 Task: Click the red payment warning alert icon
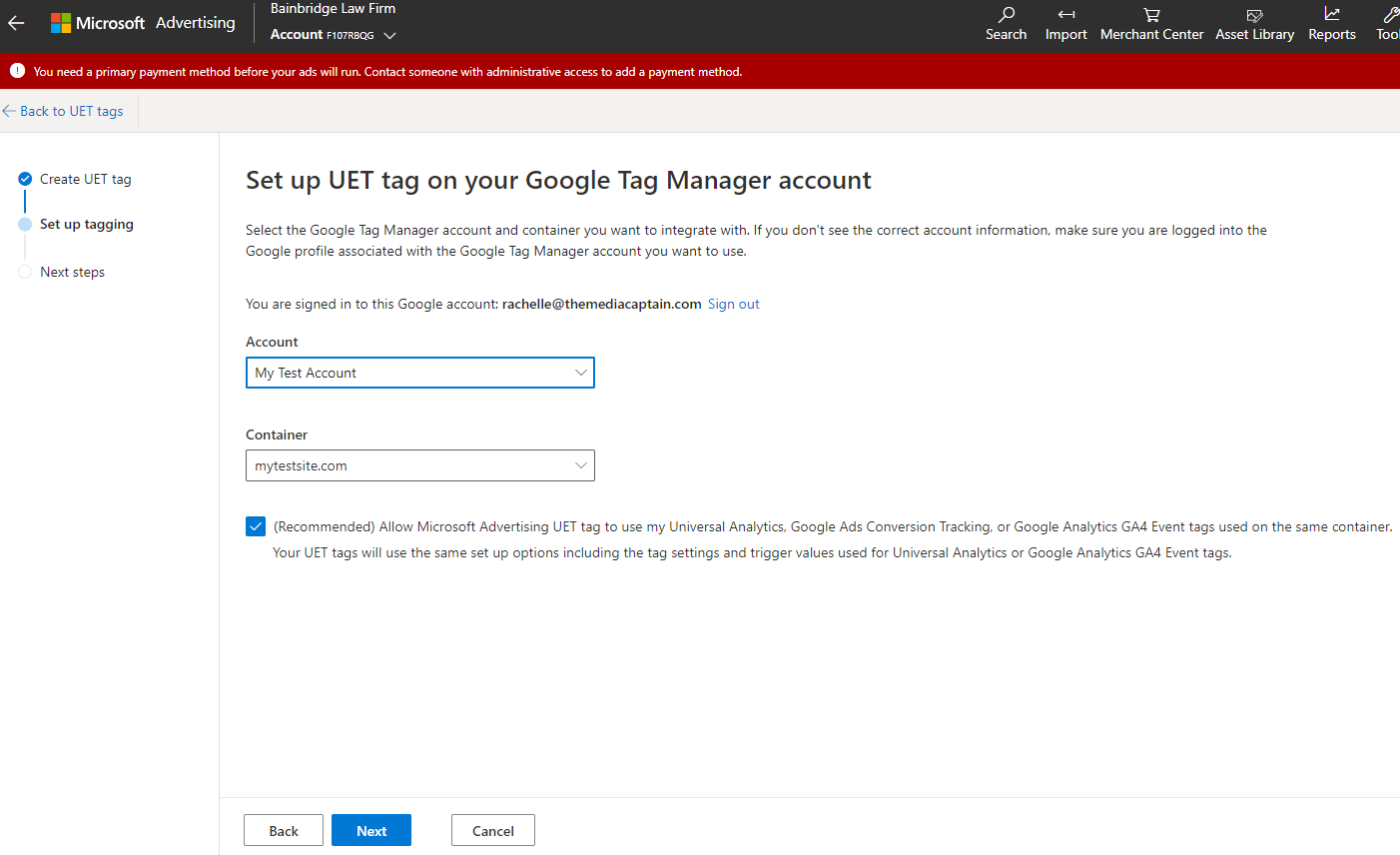pyautogui.click(x=17, y=71)
